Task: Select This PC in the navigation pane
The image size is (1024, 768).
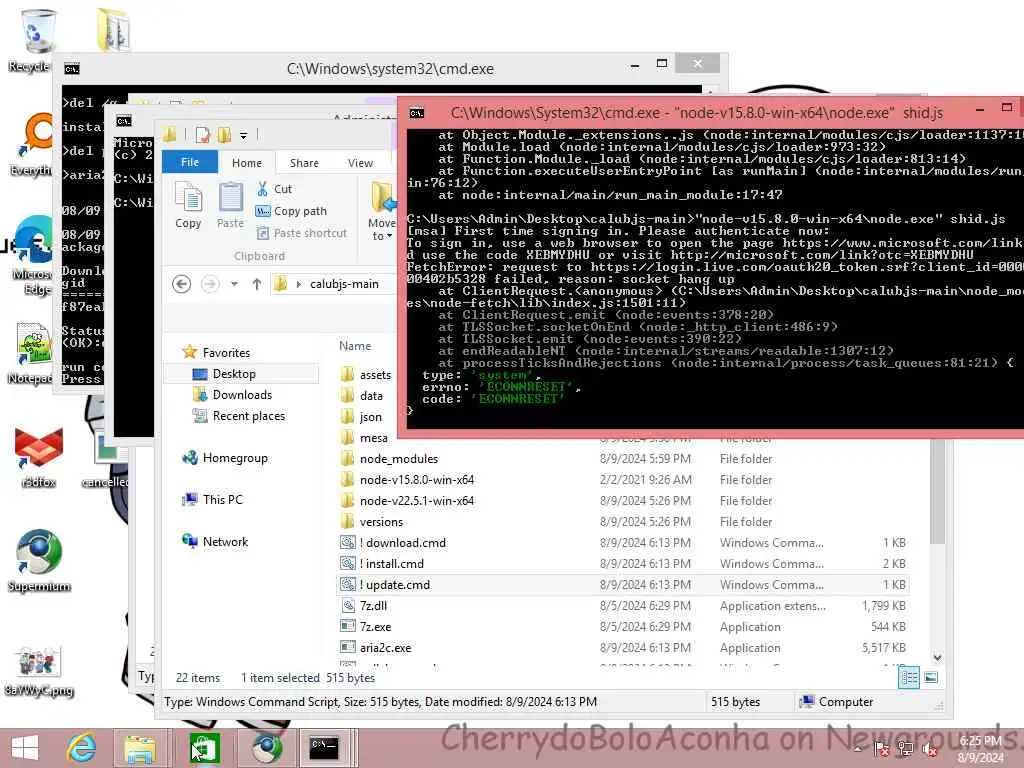Action: point(213,500)
